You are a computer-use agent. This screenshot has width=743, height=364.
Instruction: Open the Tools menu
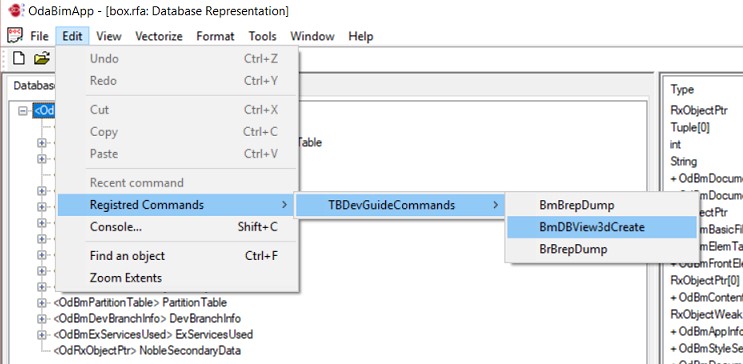click(262, 36)
